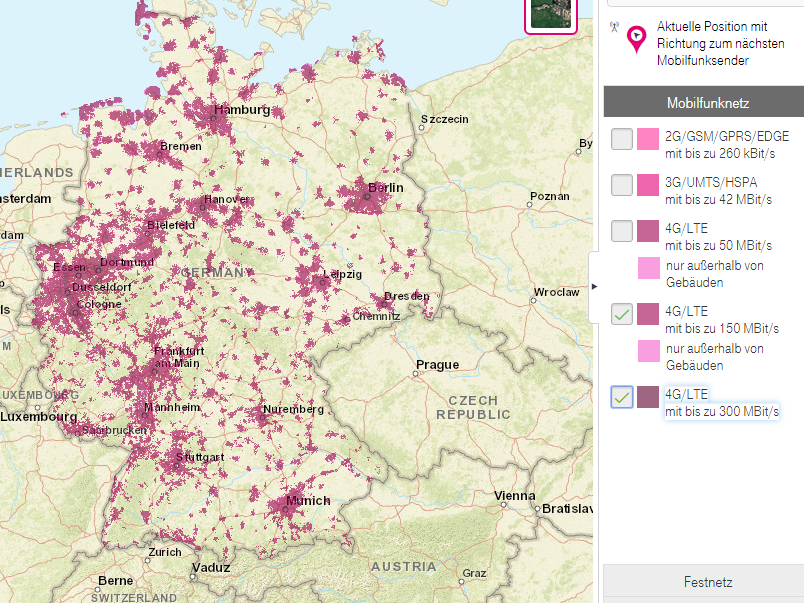Click the Poznan city label on the map

pos(550,196)
